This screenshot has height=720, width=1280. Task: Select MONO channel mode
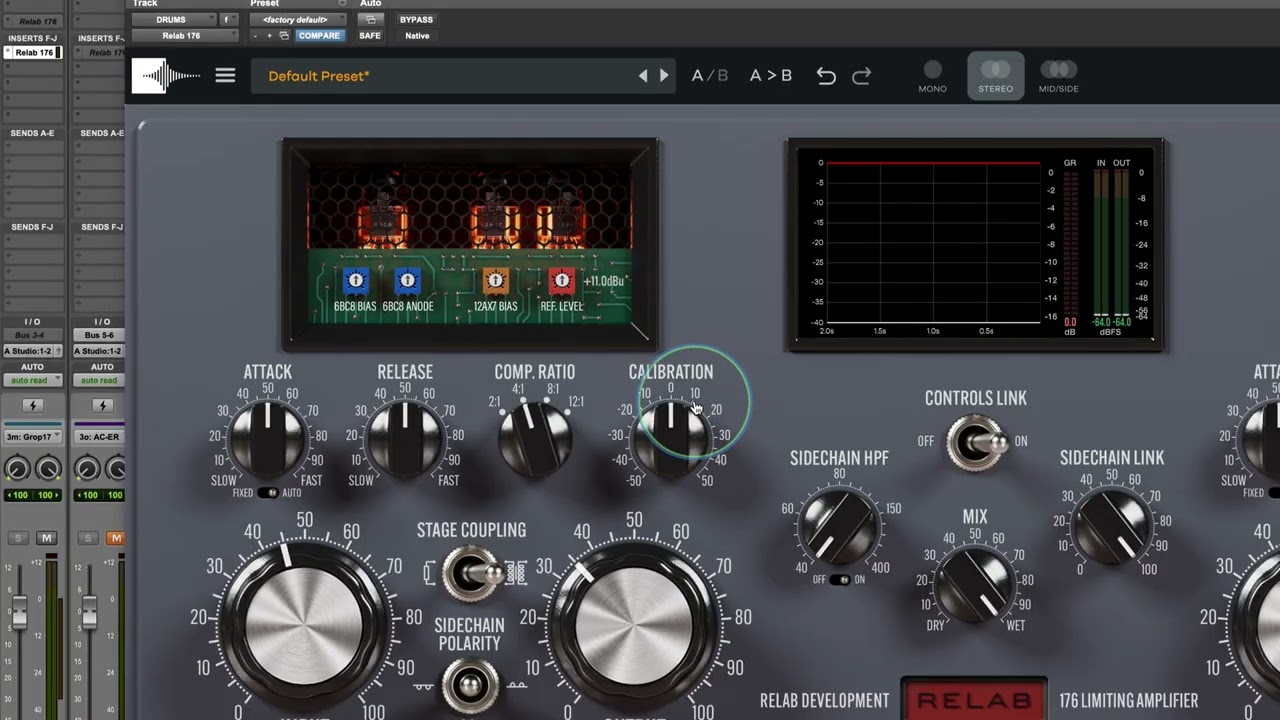pyautogui.click(x=932, y=76)
